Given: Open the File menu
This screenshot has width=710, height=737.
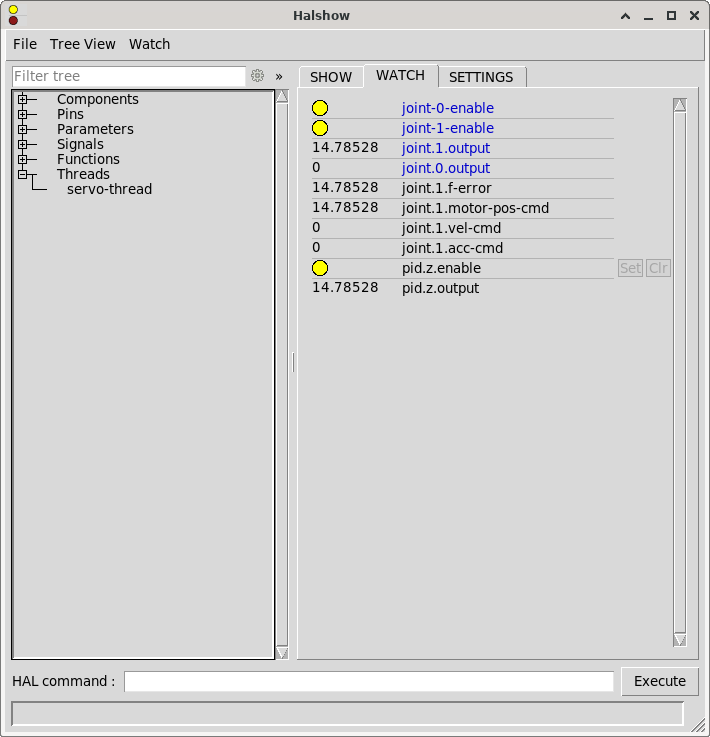Looking at the screenshot, I should [25, 44].
